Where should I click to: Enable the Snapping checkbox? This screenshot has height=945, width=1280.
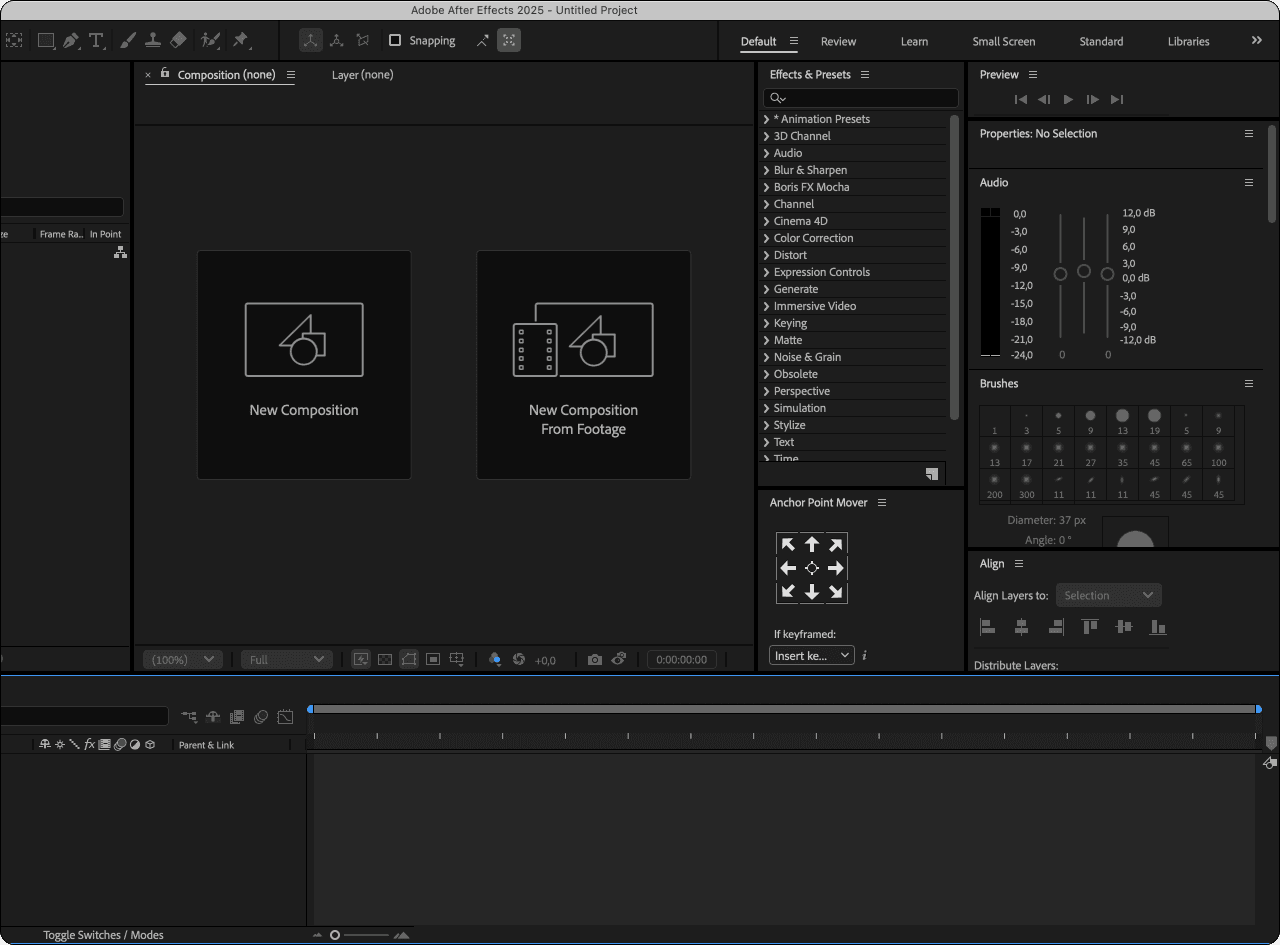395,41
